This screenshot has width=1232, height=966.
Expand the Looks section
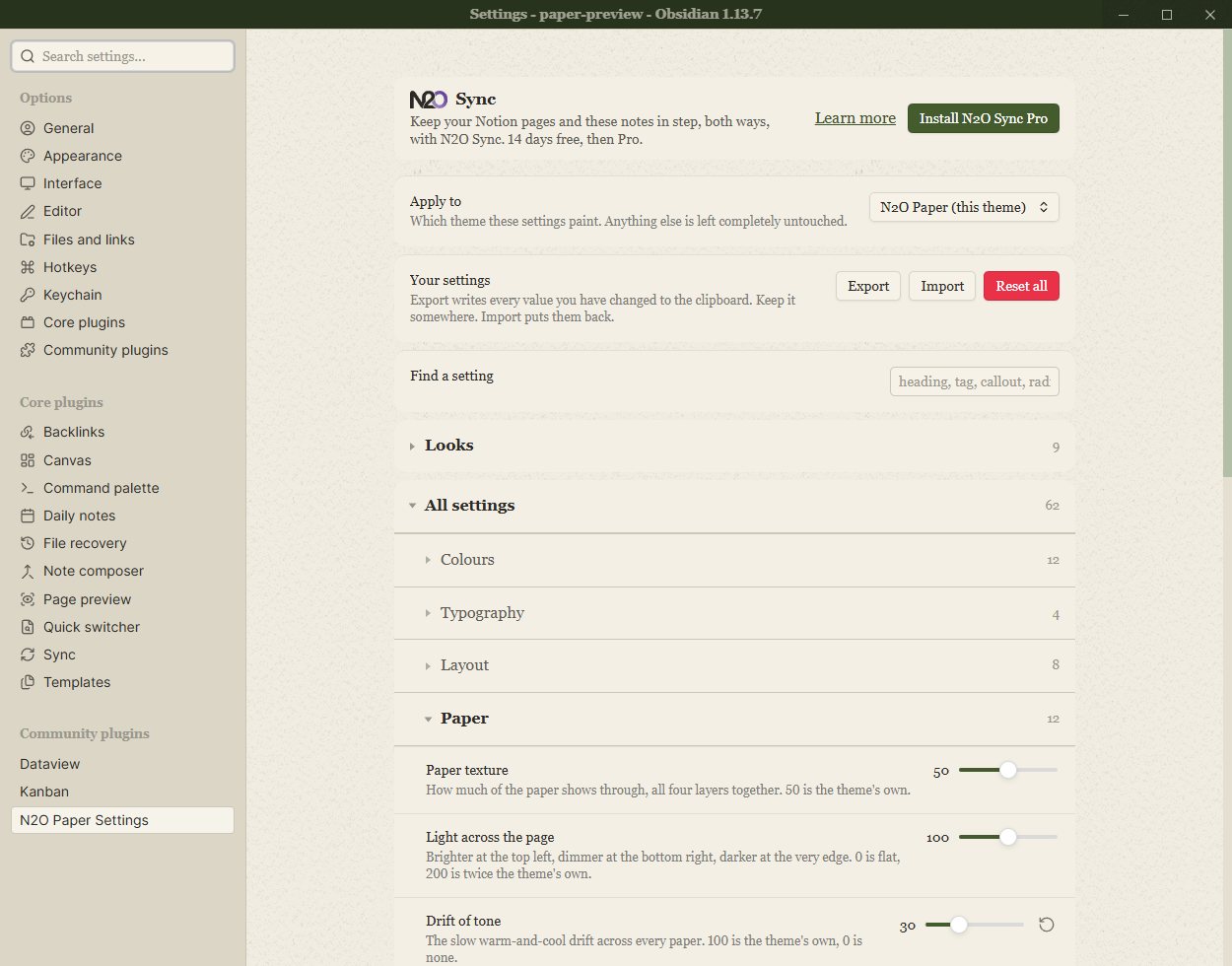[734, 446]
